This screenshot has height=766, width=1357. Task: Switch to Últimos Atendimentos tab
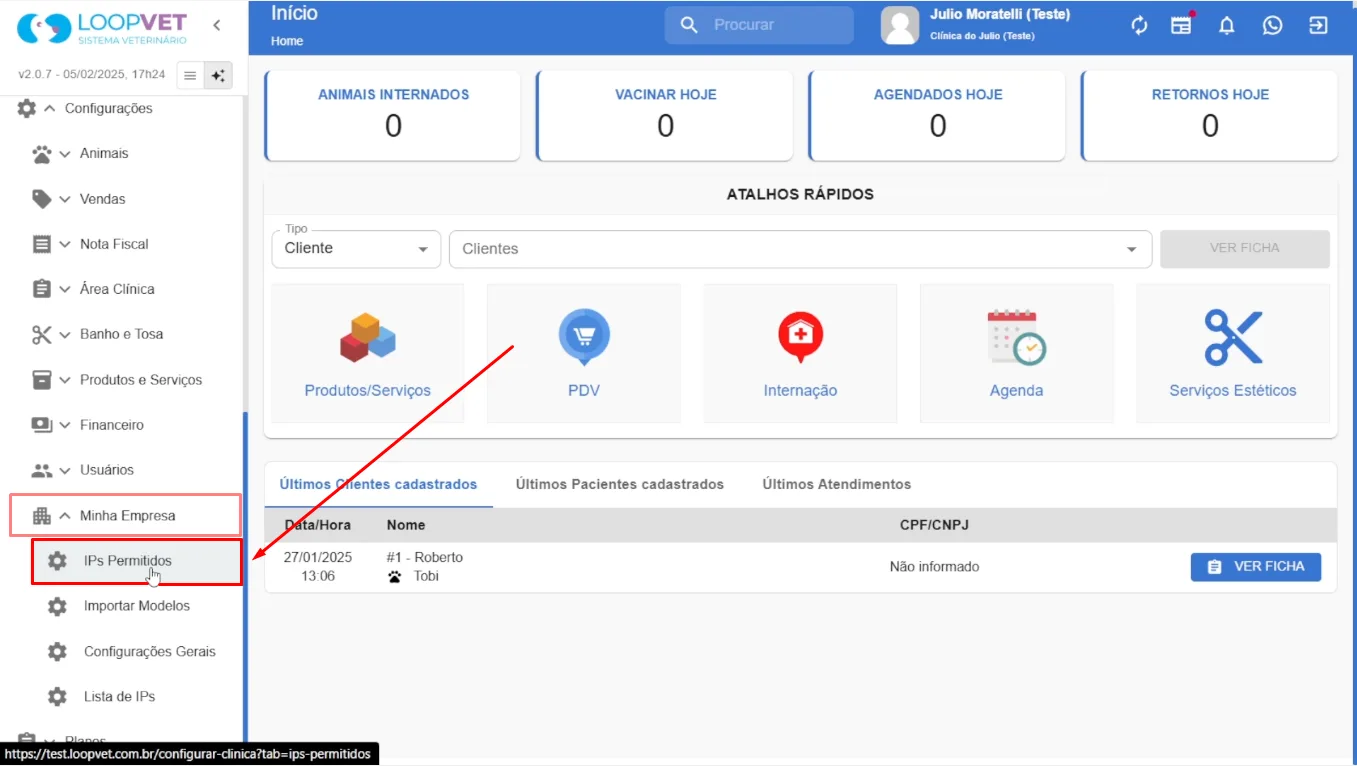pos(837,484)
